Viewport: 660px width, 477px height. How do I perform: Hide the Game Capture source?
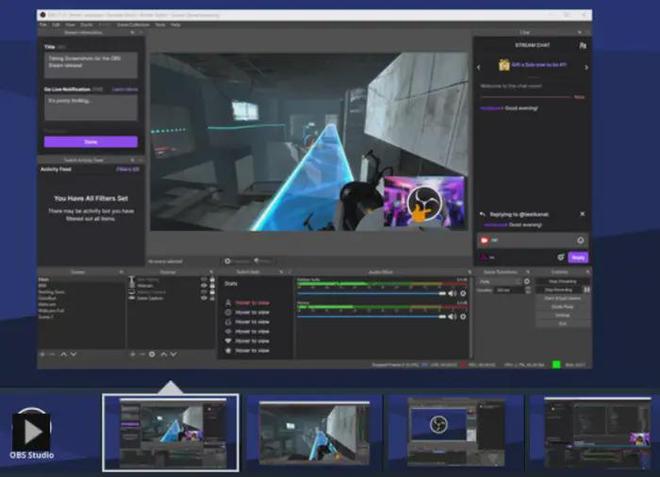pyautogui.click(x=205, y=297)
